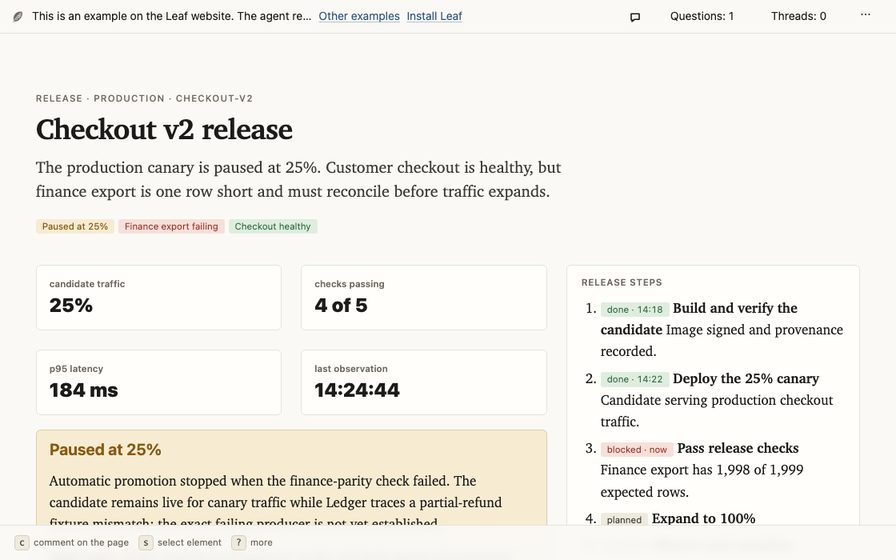Click the Threads: 0 counter
This screenshot has height=560, width=896.
[x=798, y=16]
